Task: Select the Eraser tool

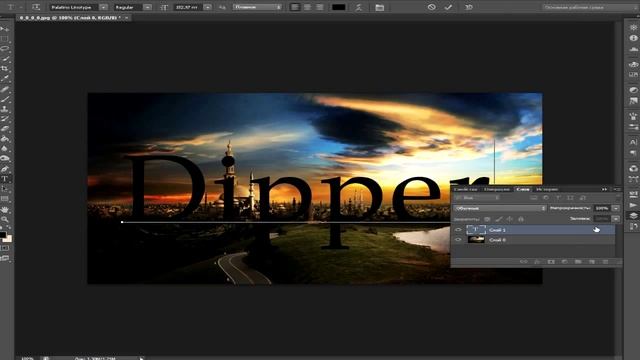Action: (x=5, y=129)
